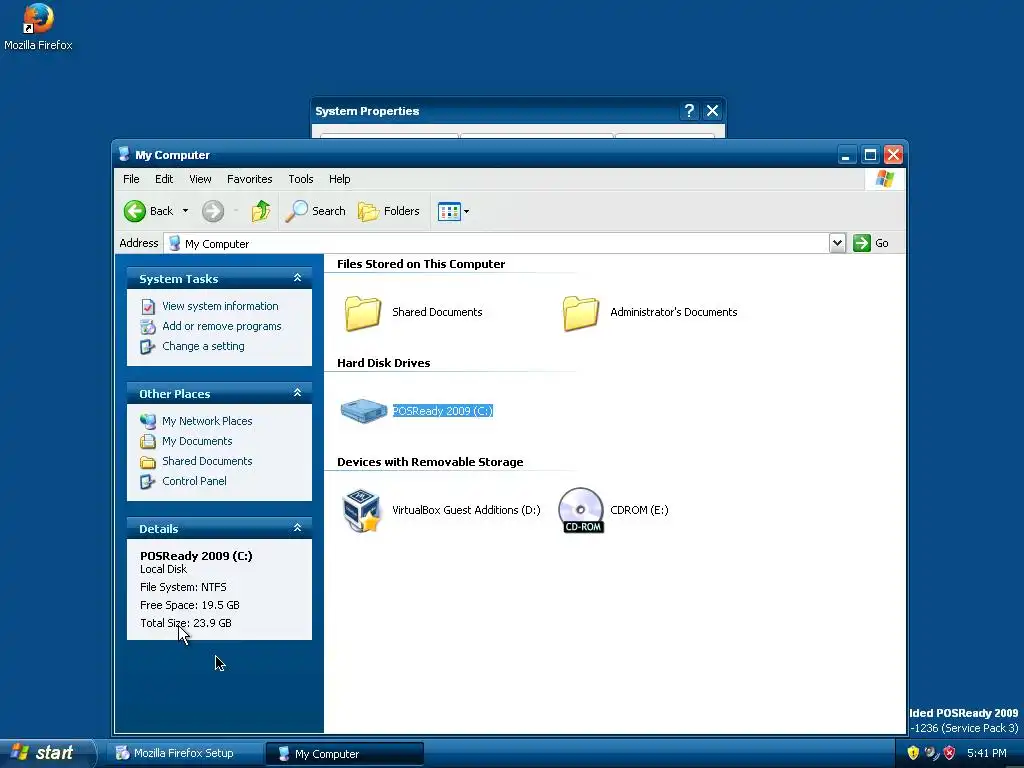Open the Address bar dropdown list
This screenshot has height=768, width=1024.
[x=837, y=243]
